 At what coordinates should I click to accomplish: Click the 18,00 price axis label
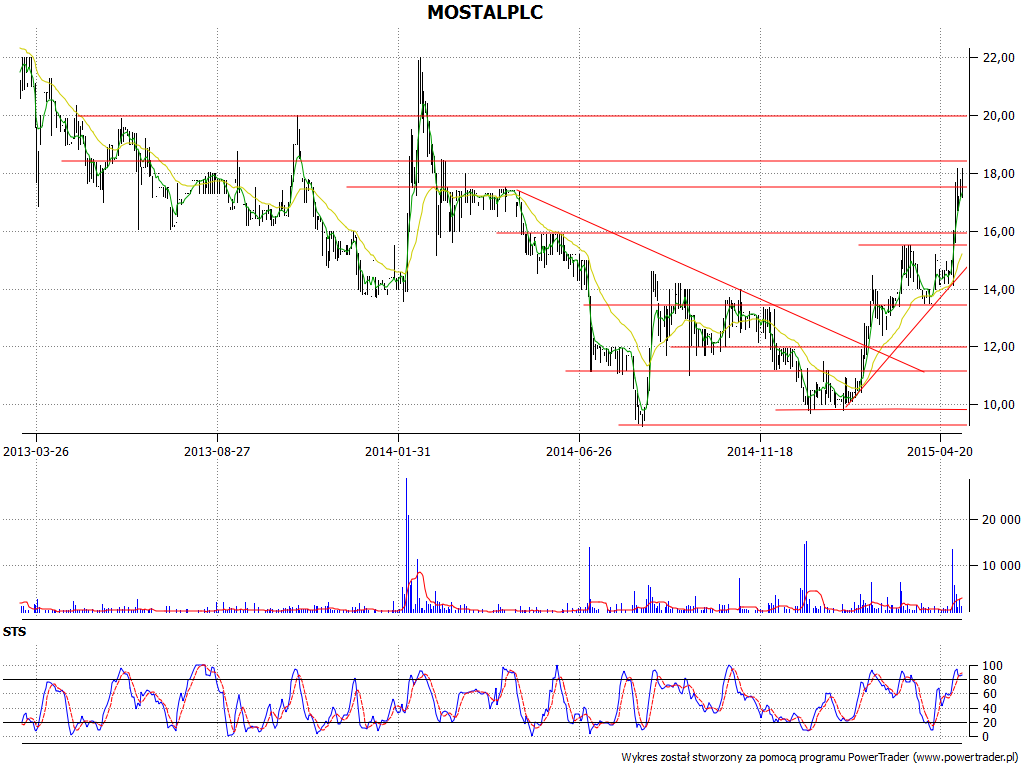(x=999, y=174)
